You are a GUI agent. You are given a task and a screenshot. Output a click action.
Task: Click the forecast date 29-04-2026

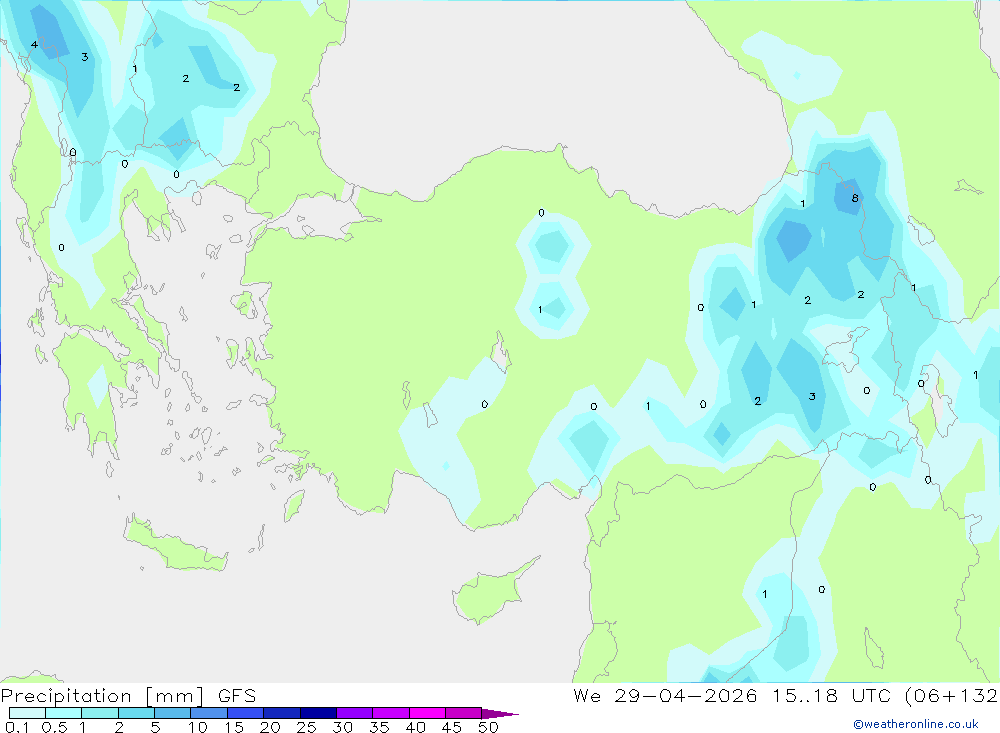click(686, 696)
